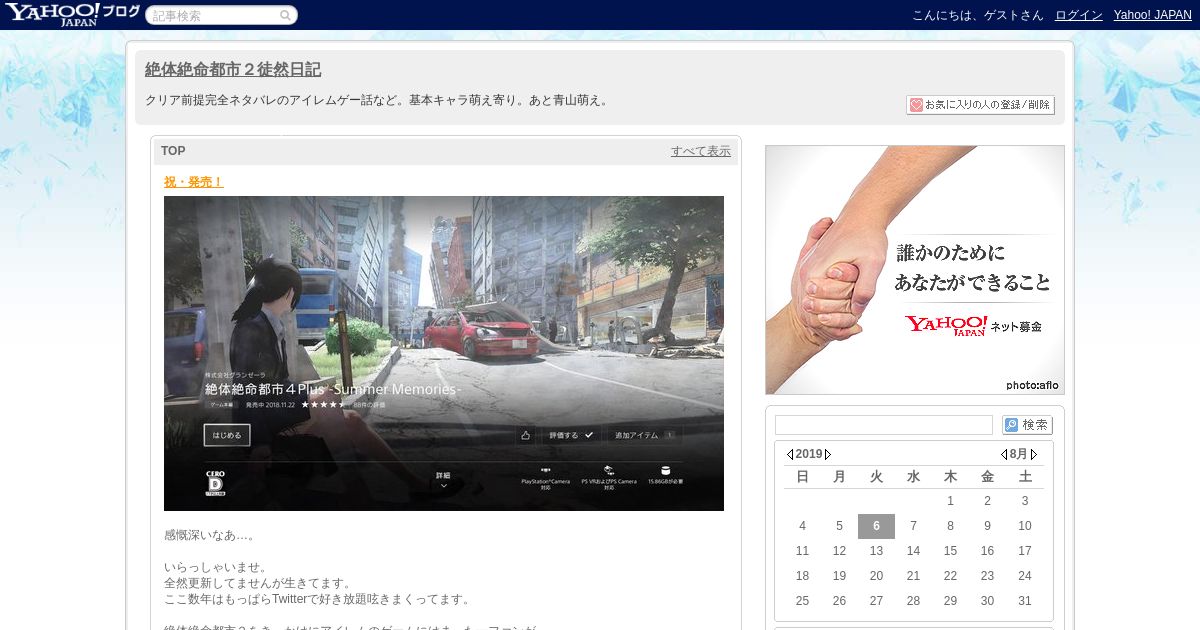Image resolution: width=1200 pixels, height=630 pixels.
Task: Click the 8月 month label in calendar
Action: pyautogui.click(x=1019, y=454)
